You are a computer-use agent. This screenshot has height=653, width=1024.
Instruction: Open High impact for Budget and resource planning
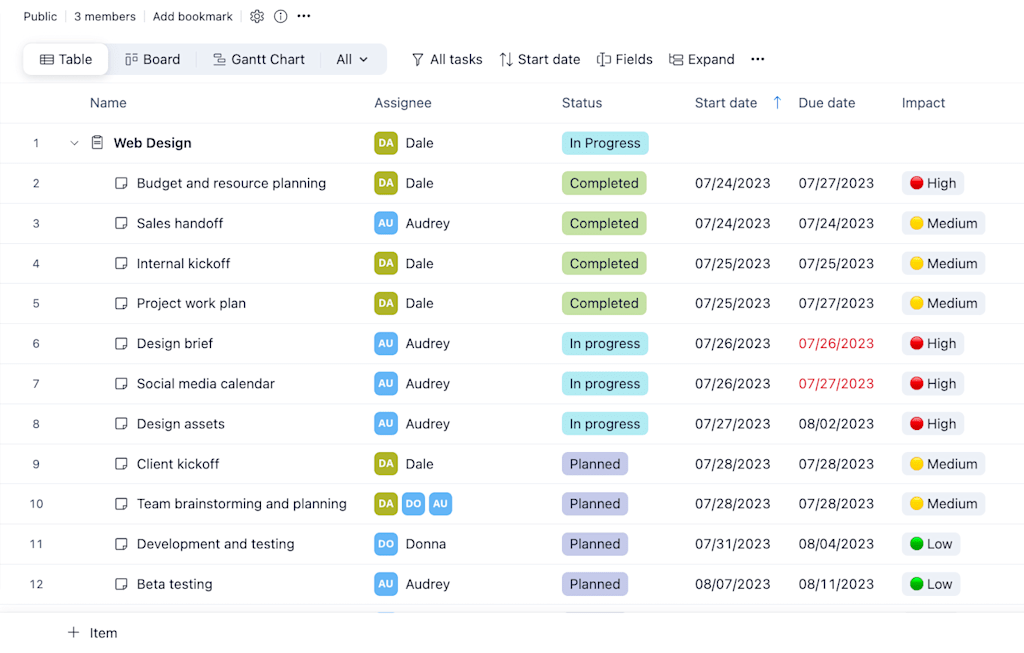(933, 183)
